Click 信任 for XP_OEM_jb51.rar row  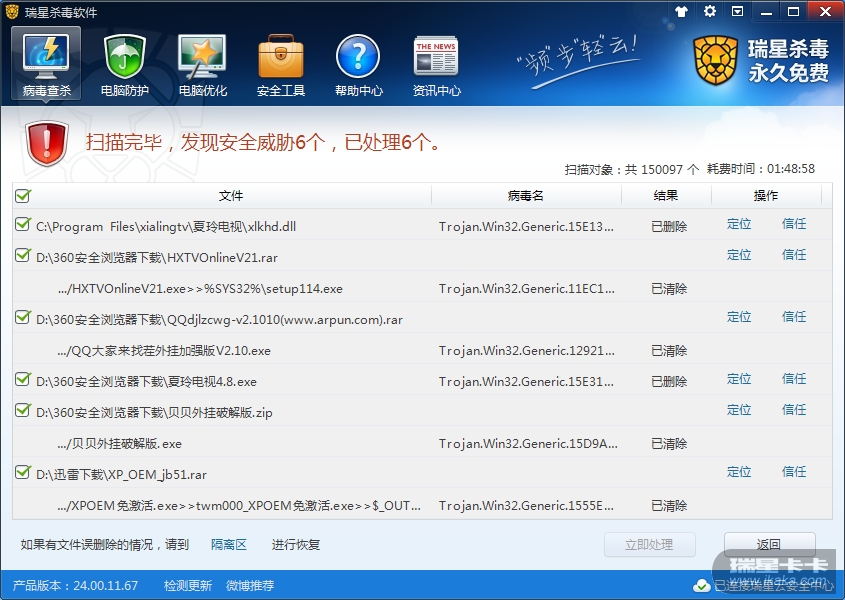tap(794, 472)
